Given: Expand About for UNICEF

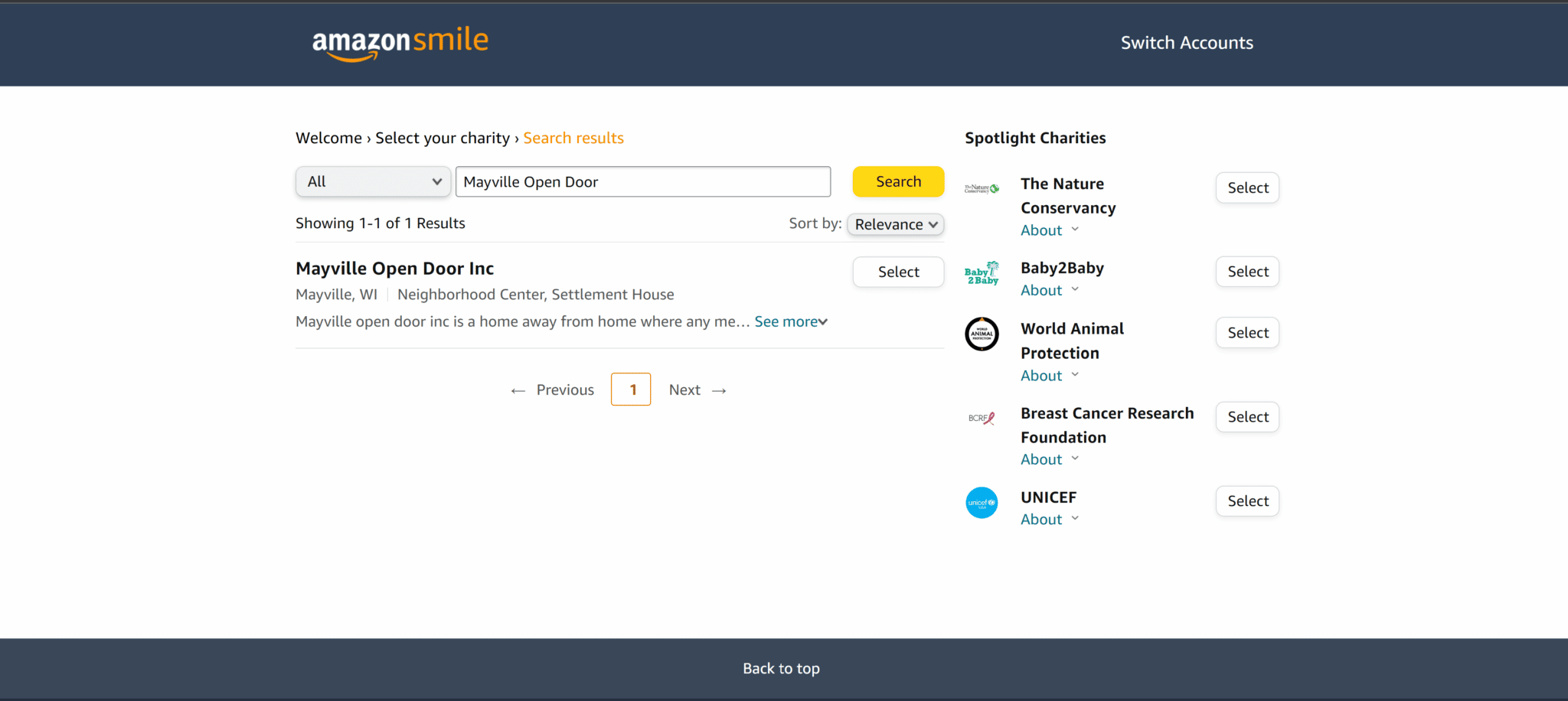Looking at the screenshot, I should pyautogui.click(x=1050, y=519).
